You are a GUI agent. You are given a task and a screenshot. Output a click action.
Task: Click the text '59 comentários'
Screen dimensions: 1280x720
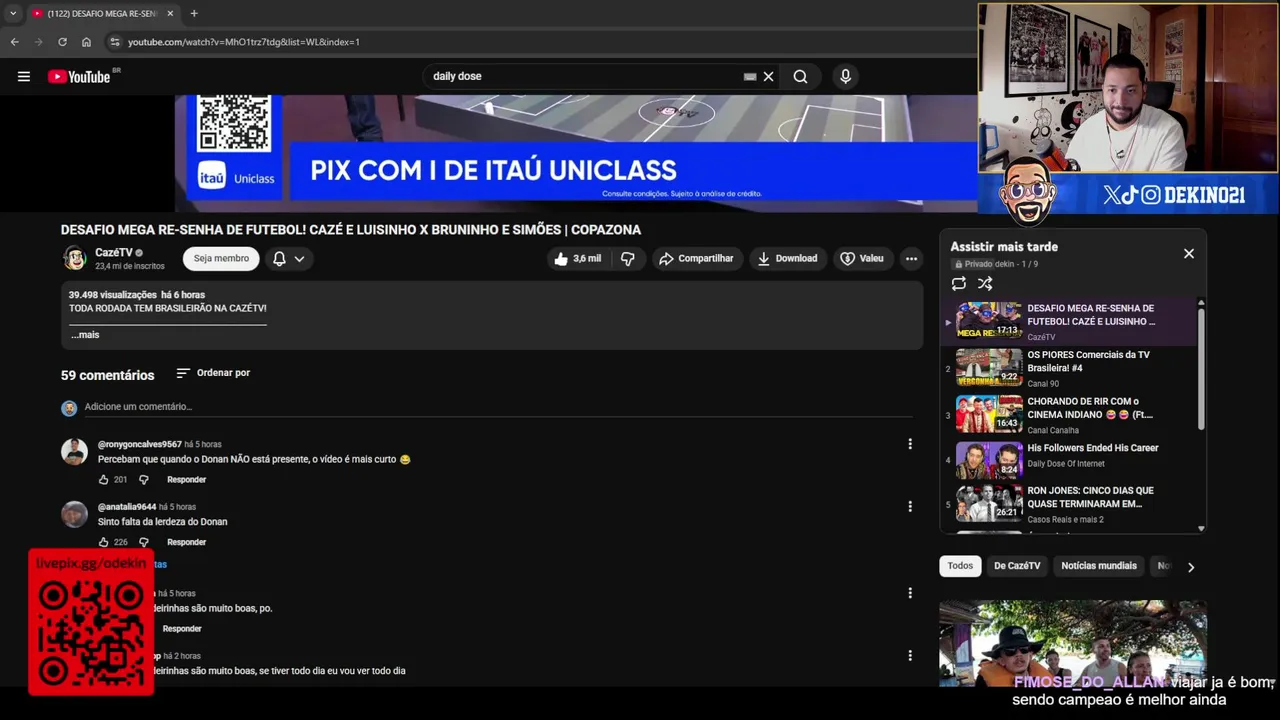click(x=107, y=375)
